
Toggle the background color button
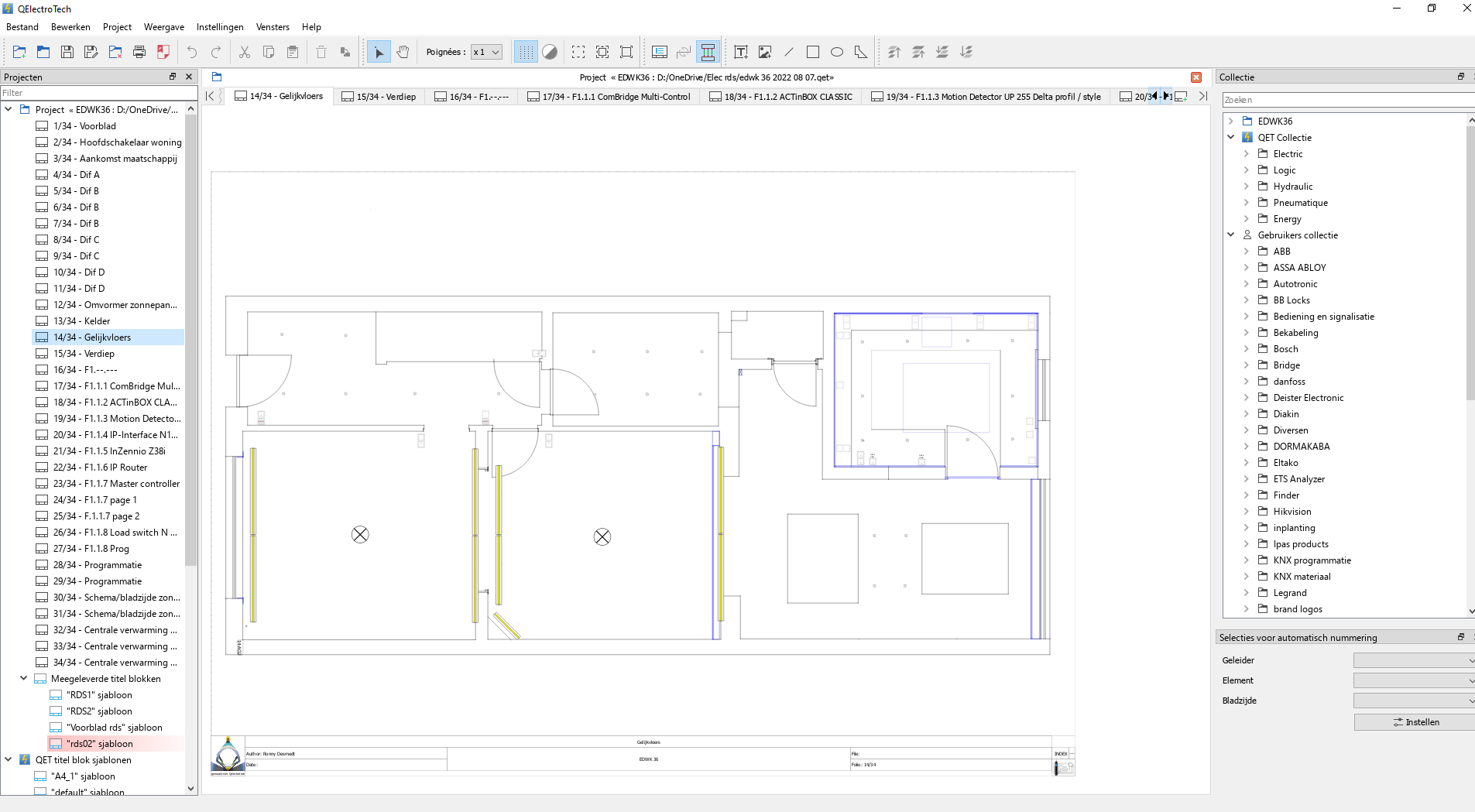point(550,52)
